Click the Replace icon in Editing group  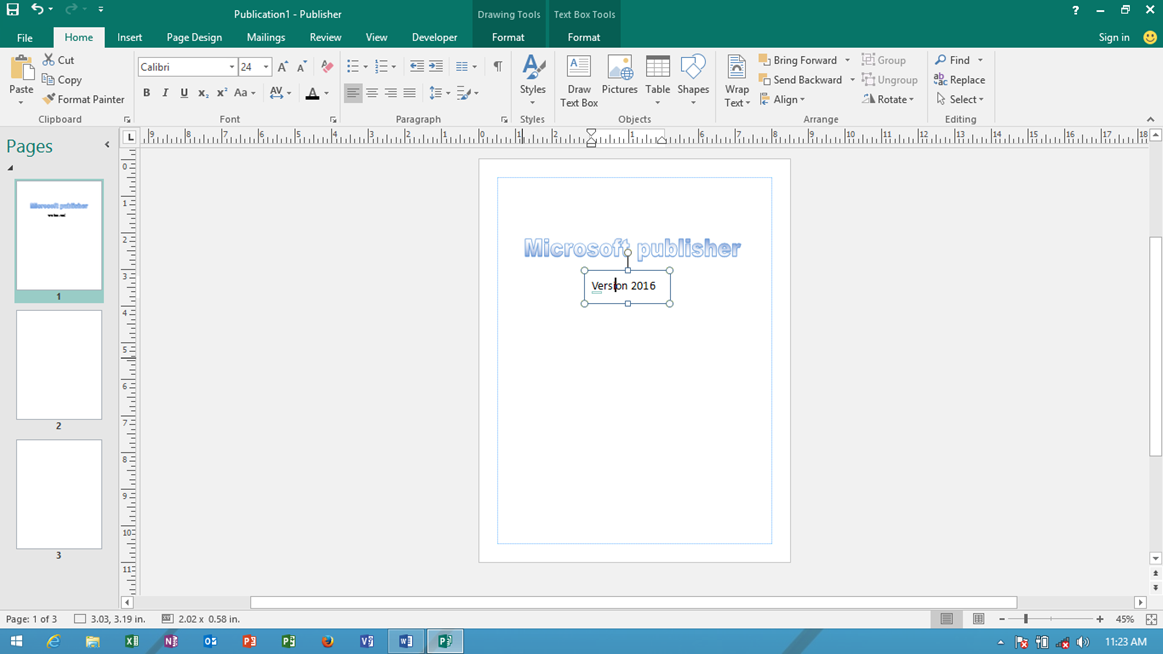tap(959, 79)
